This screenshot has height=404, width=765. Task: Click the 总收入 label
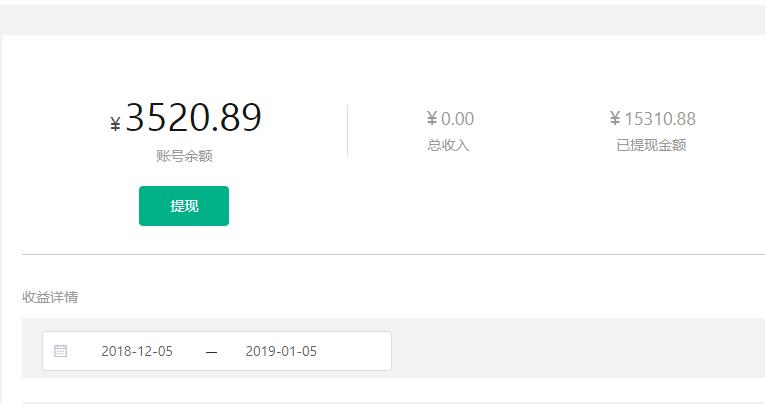448,145
